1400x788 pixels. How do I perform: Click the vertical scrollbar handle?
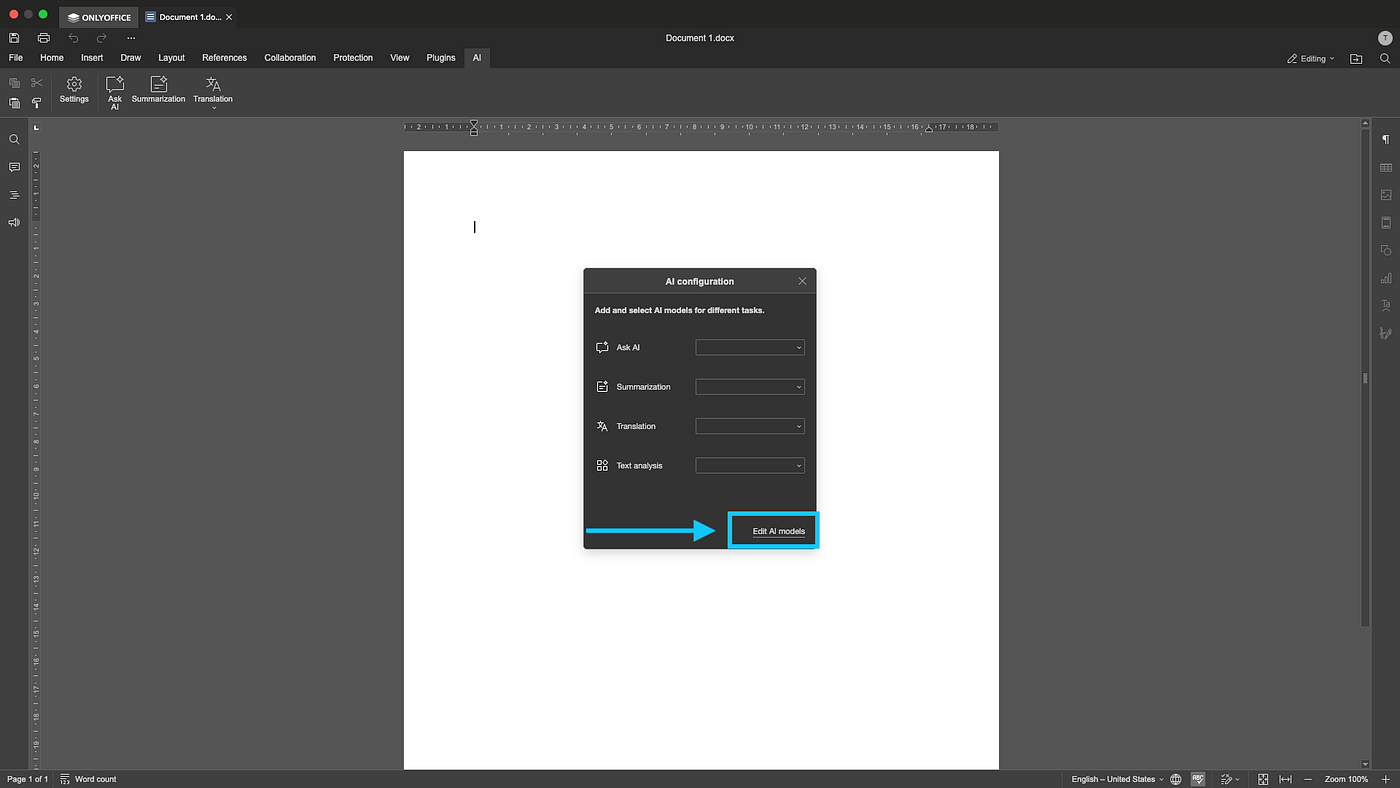pyautogui.click(x=1366, y=377)
